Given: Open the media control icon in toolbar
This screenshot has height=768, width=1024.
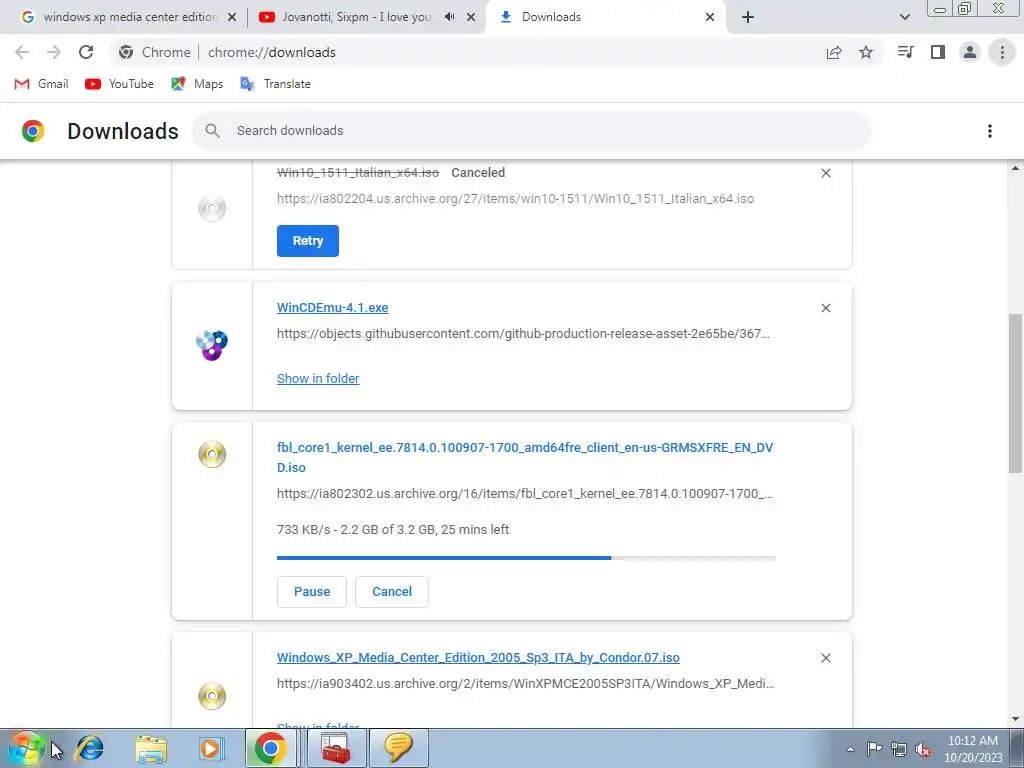Looking at the screenshot, I should 905,52.
